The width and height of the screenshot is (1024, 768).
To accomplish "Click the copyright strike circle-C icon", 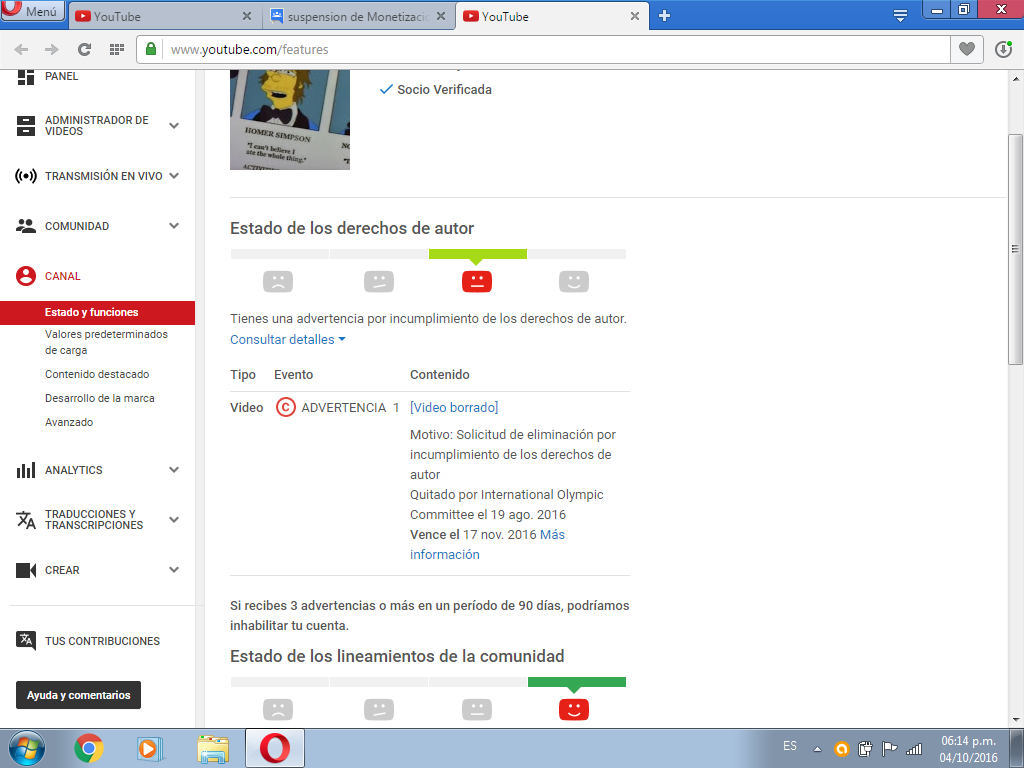I will 286,408.
